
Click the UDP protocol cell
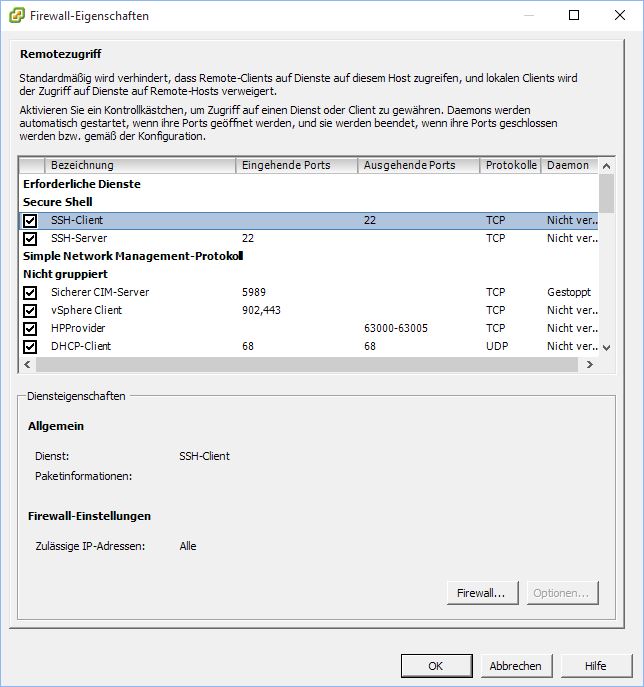point(497,346)
